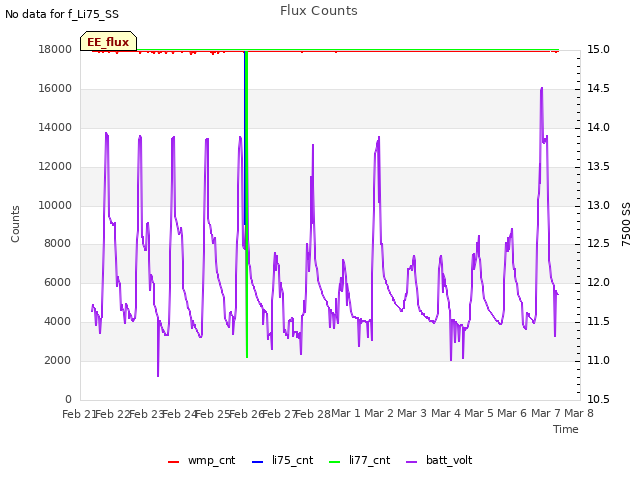Screen dimensions: 640x480
Task: Click the Flux Counts chart title
Action: tap(318, 11)
